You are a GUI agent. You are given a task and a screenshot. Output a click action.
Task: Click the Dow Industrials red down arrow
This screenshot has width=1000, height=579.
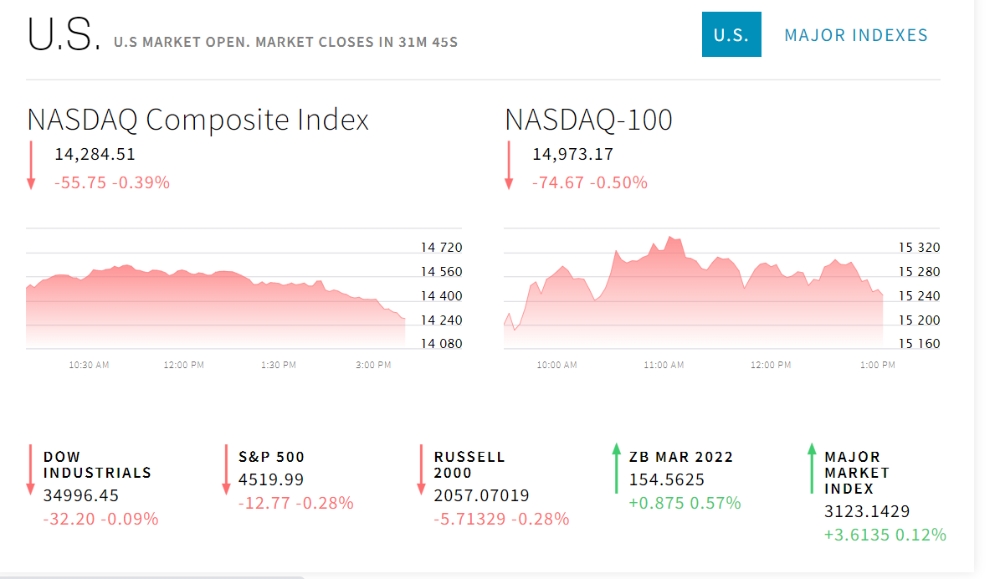[30, 470]
